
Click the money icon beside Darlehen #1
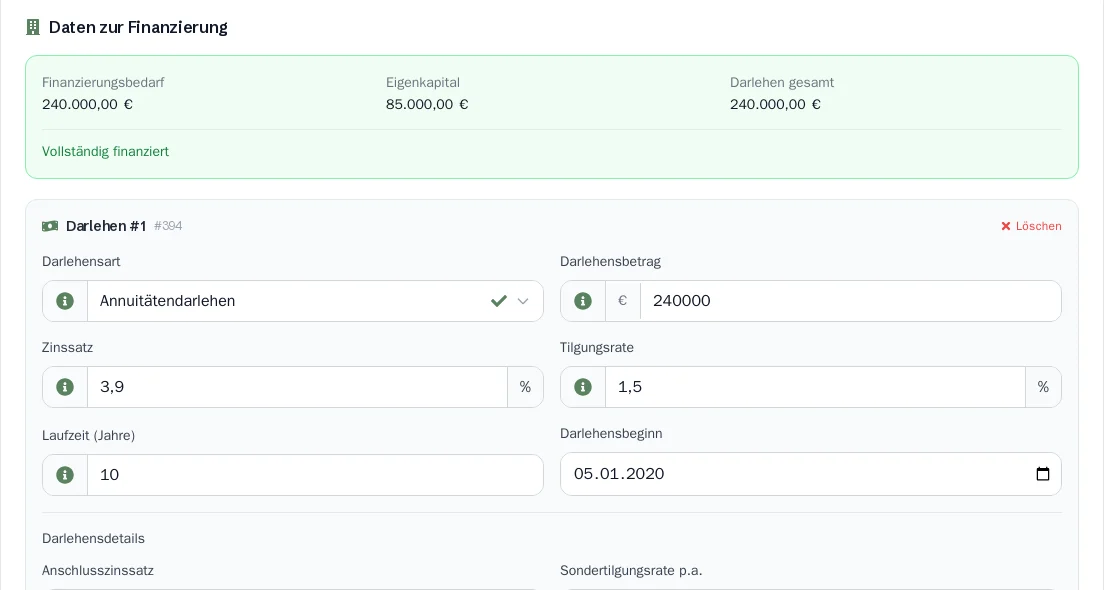tap(50, 226)
